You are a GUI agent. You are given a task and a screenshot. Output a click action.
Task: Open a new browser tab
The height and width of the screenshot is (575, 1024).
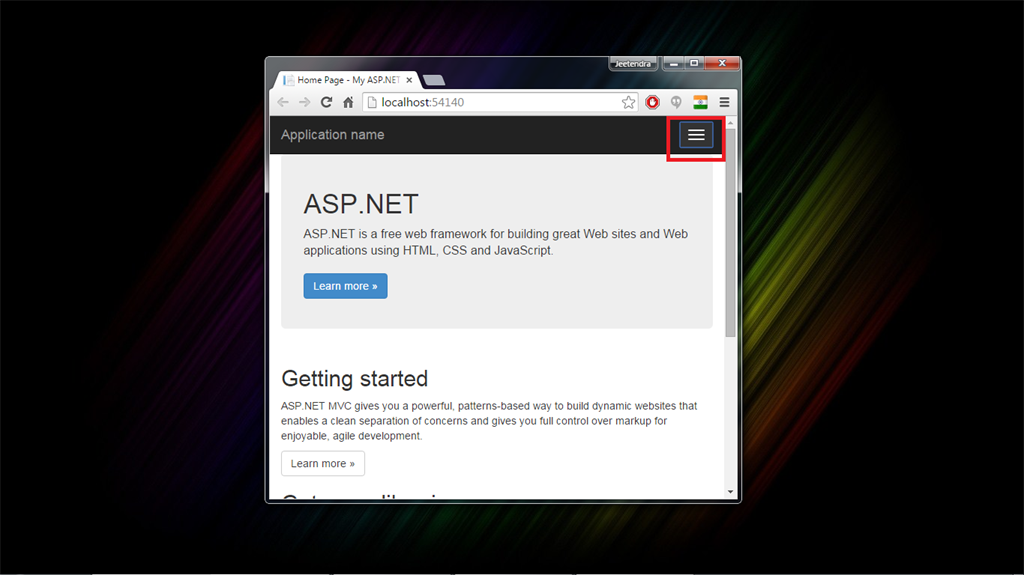434,80
